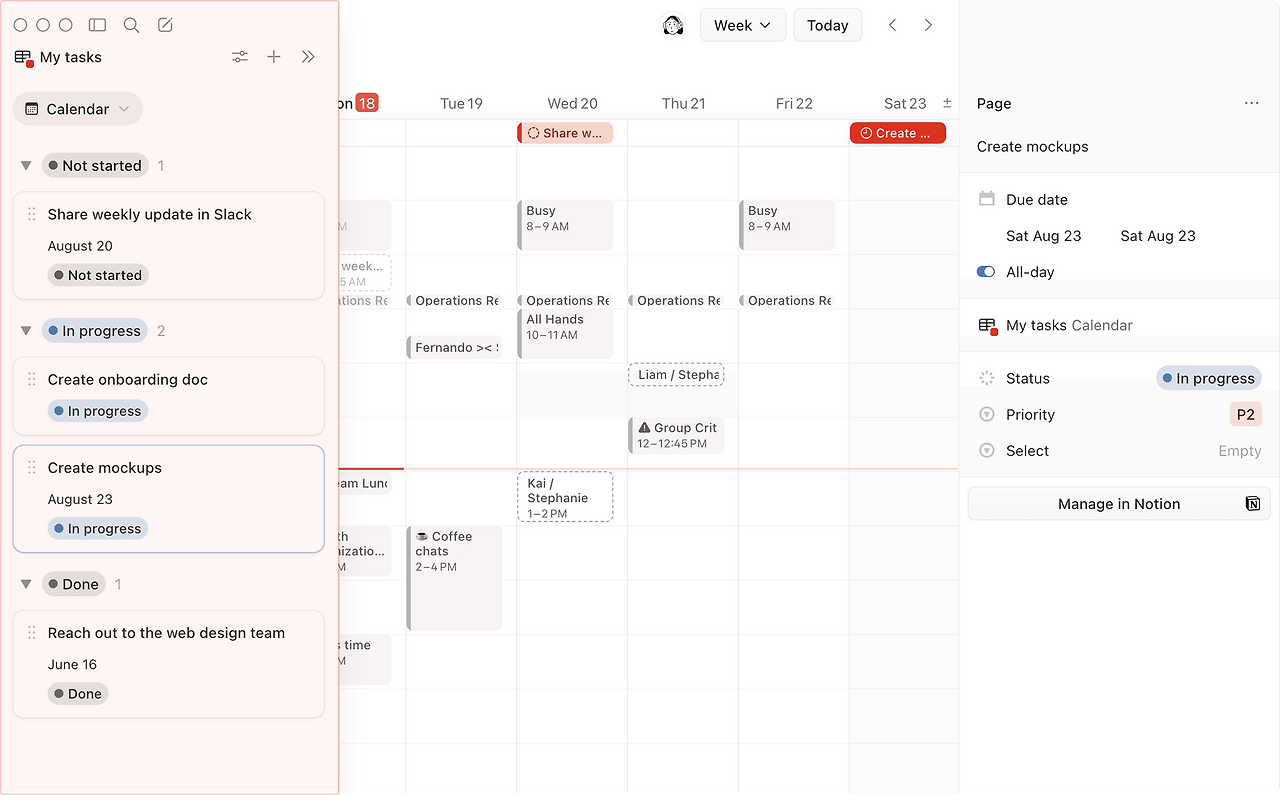Open the Coffee chats 2–4 PM event
The height and width of the screenshot is (795, 1280).
(x=454, y=578)
